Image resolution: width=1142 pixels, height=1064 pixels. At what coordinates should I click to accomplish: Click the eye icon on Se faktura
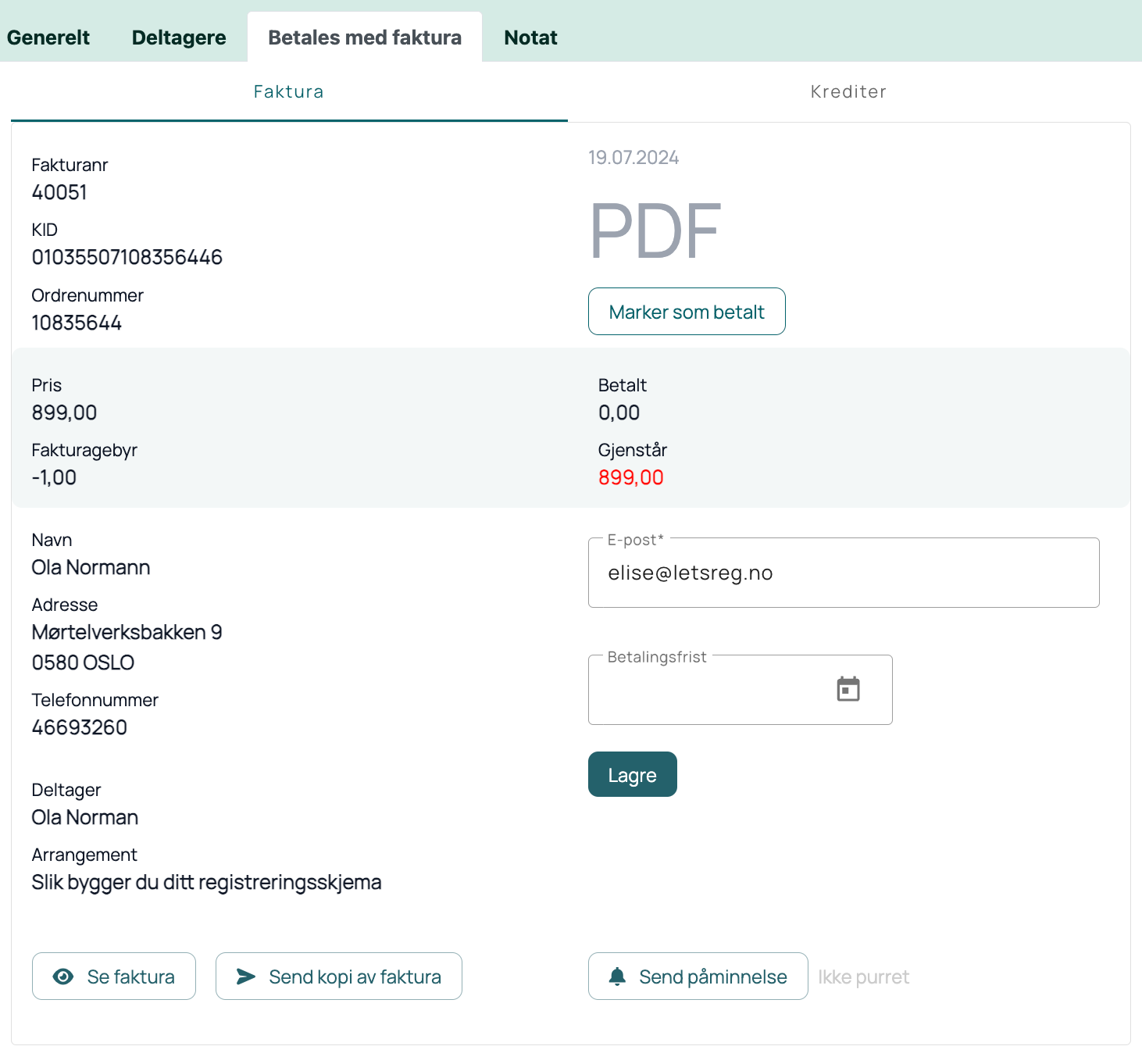pos(63,977)
